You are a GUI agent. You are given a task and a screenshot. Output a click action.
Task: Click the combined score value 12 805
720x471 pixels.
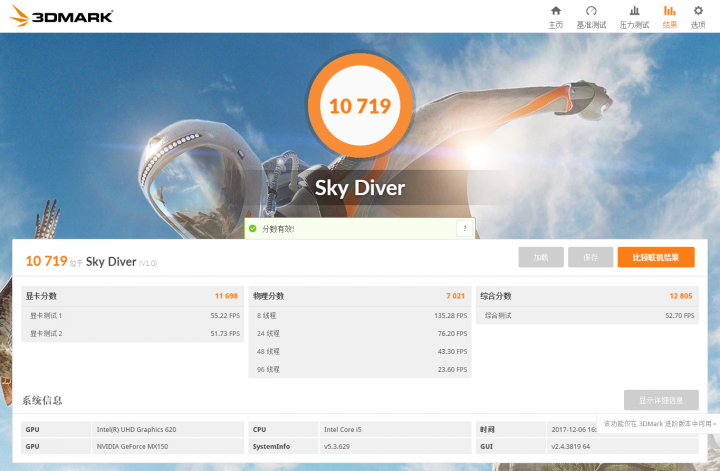[681, 296]
